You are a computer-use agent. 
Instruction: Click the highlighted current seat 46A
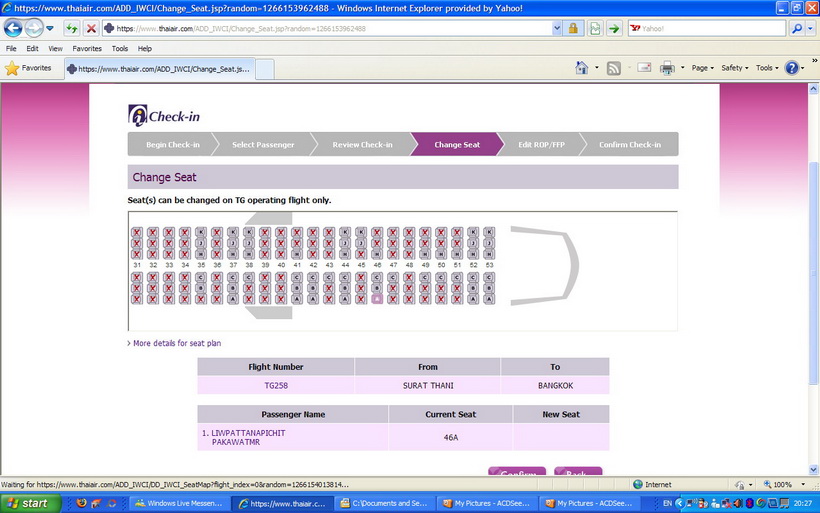click(x=377, y=298)
